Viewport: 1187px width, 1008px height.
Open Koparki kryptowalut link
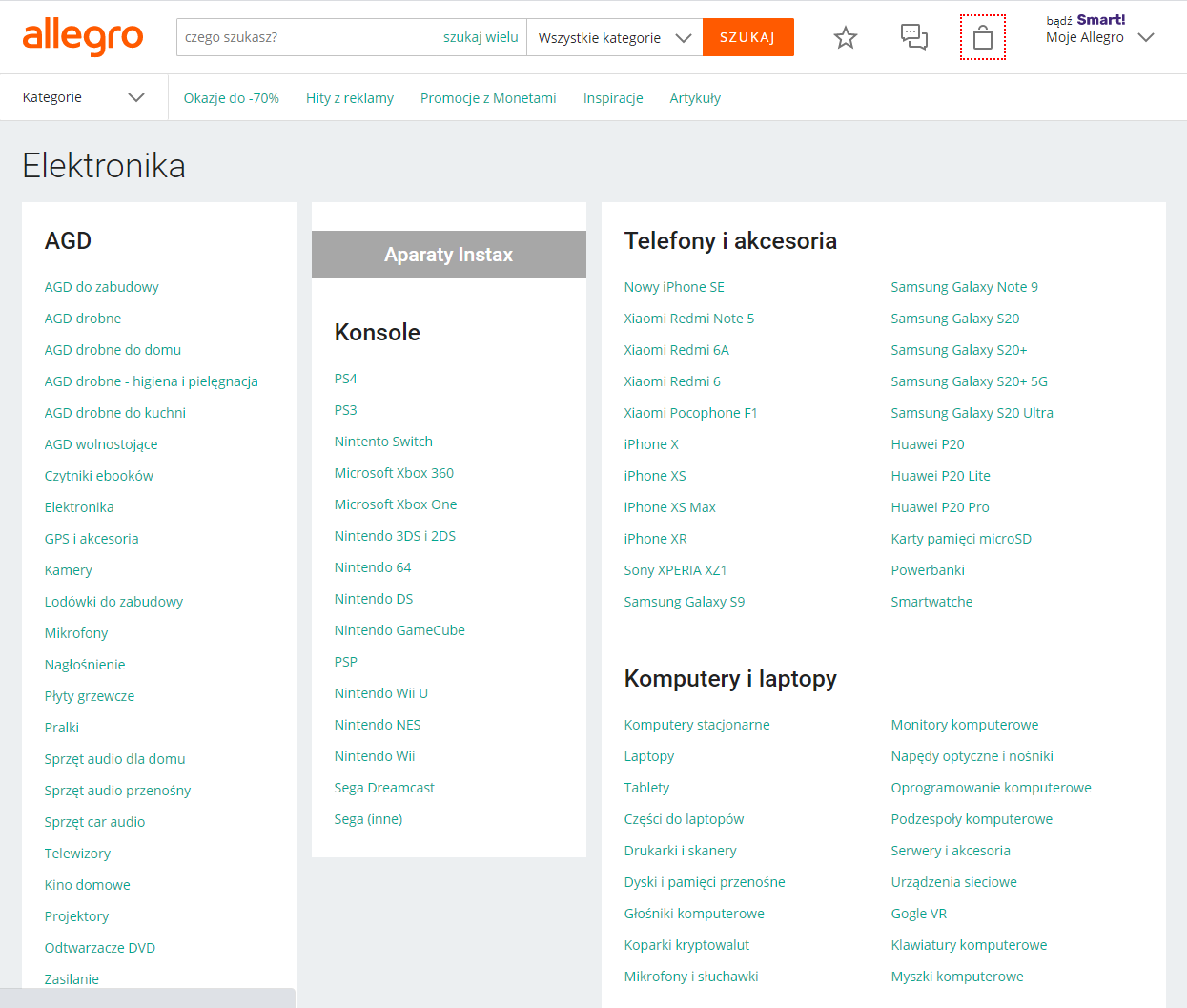[686, 945]
